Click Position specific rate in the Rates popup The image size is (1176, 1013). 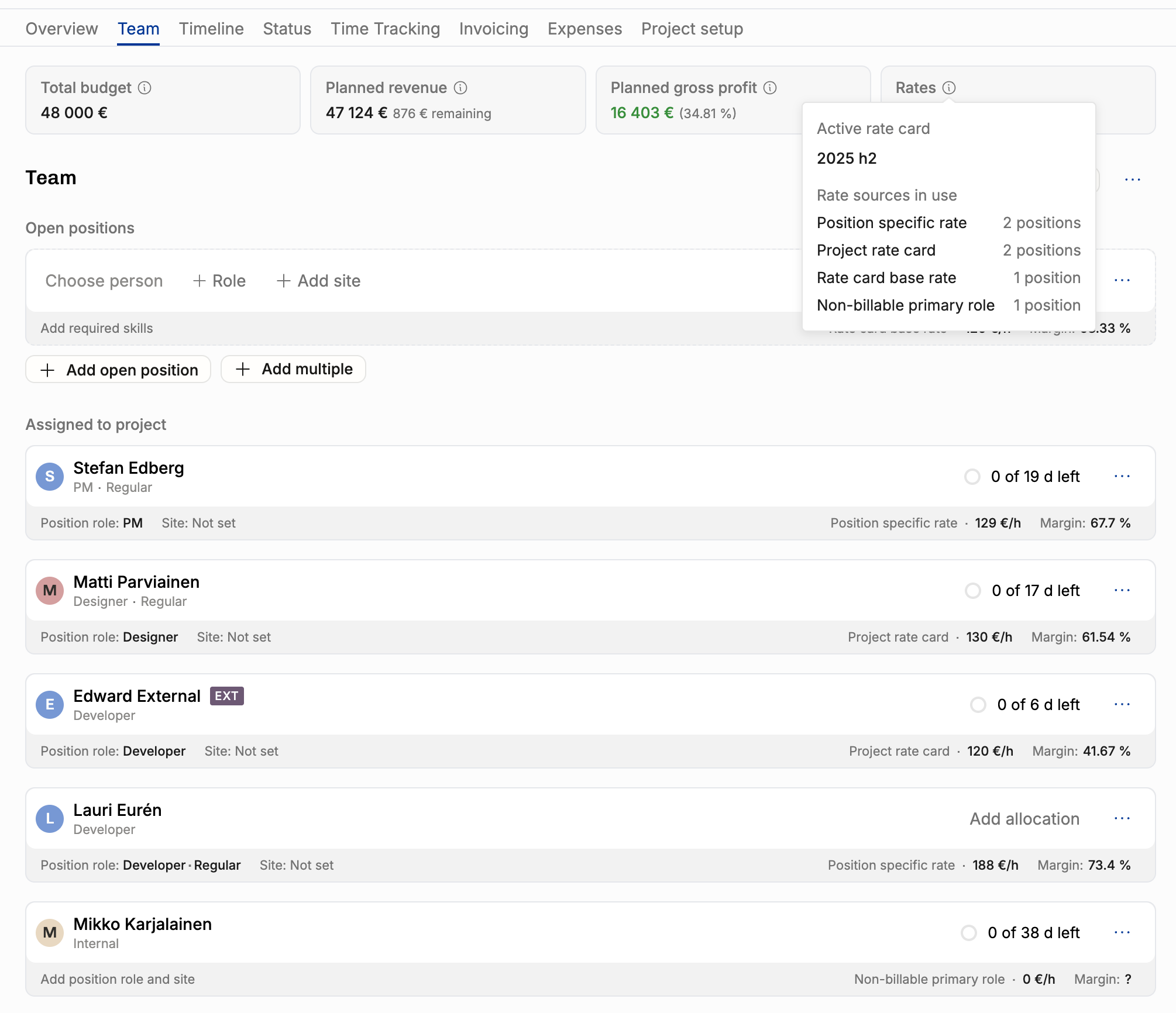click(x=892, y=223)
